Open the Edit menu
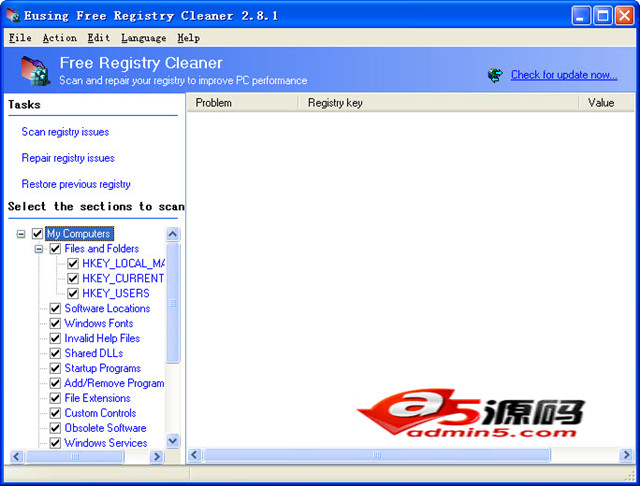640x486 pixels. [x=99, y=38]
